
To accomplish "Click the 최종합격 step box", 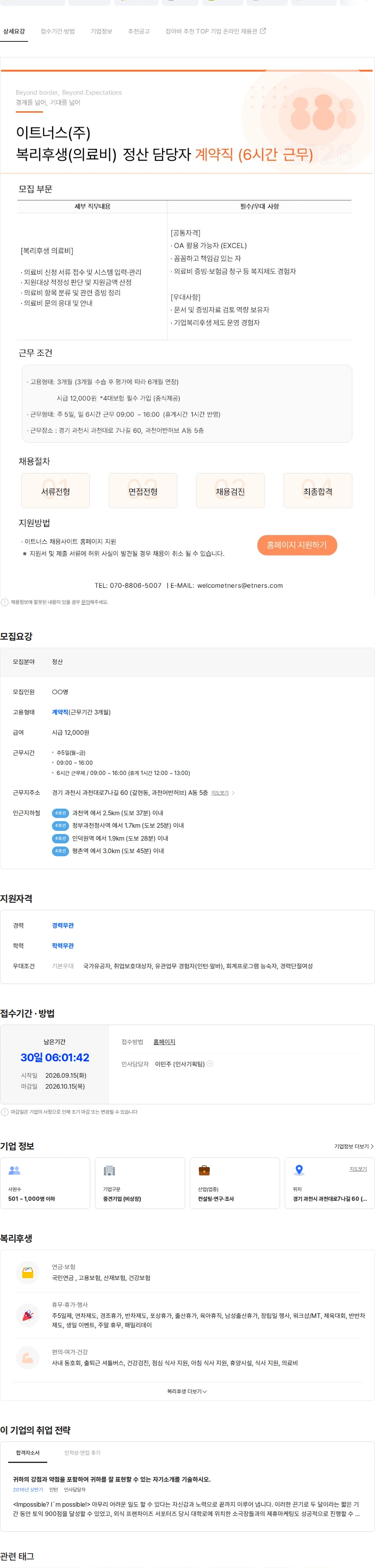I will 318,491.
